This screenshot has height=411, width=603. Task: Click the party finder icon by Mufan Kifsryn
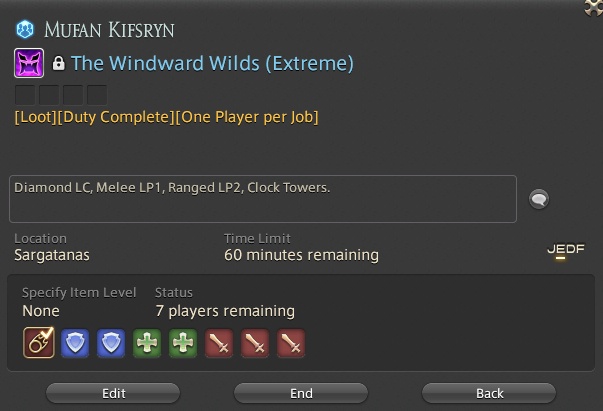(25, 30)
